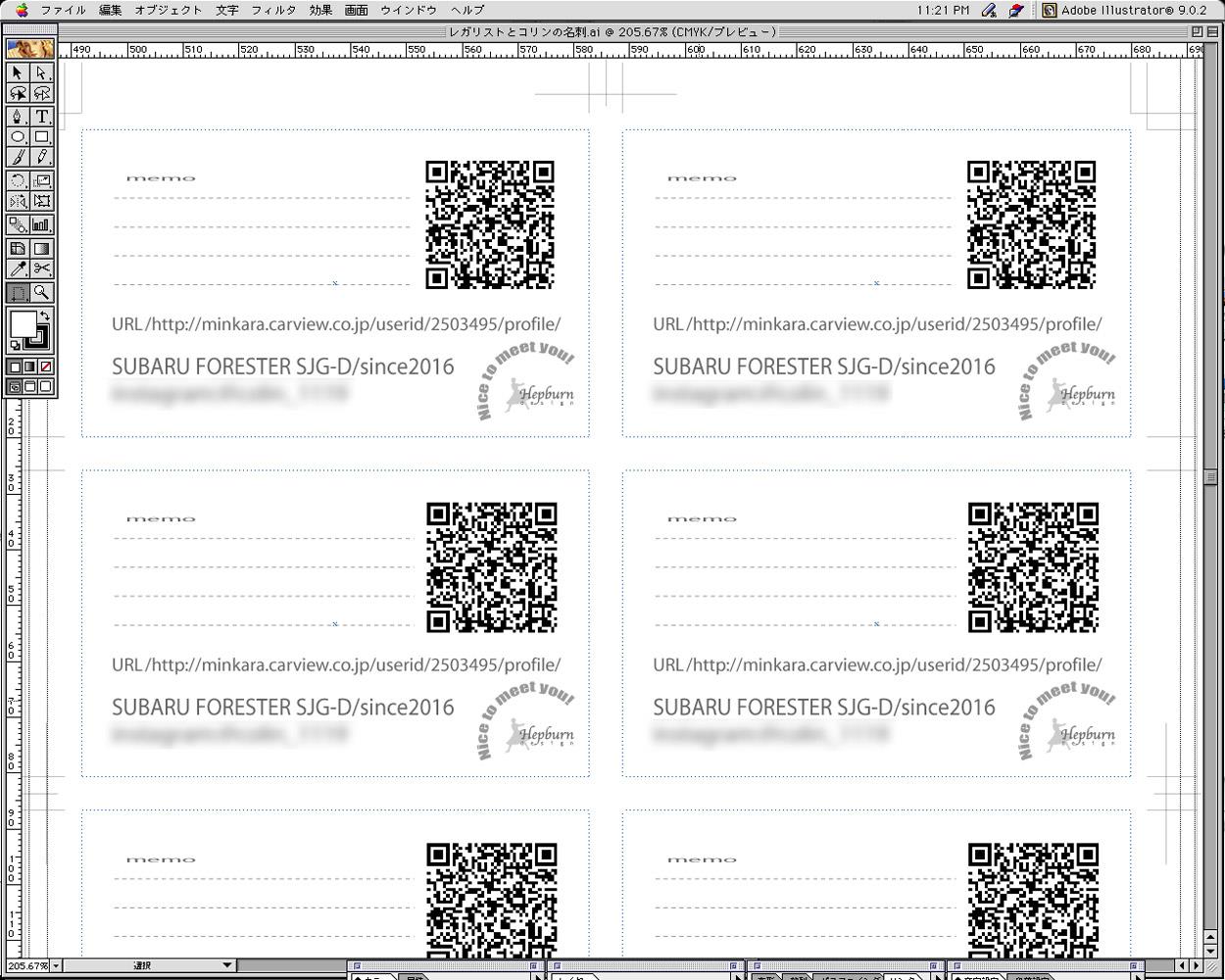Activate the Scale tool
The height and width of the screenshot is (980, 1225).
[x=42, y=180]
